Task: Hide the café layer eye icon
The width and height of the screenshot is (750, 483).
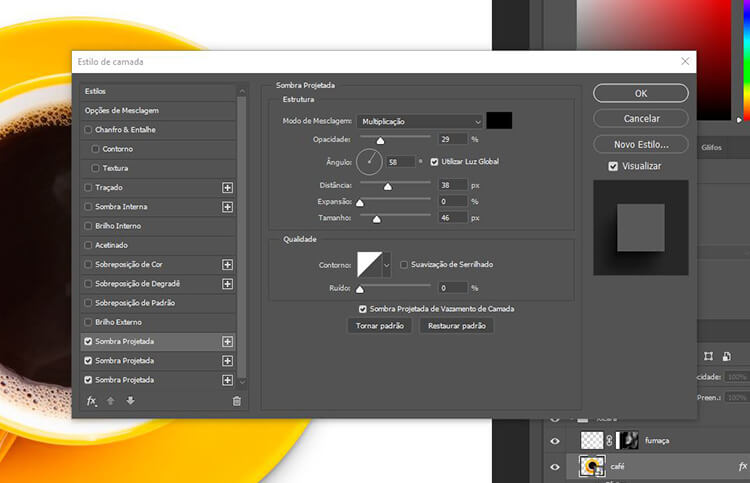Action: point(555,466)
